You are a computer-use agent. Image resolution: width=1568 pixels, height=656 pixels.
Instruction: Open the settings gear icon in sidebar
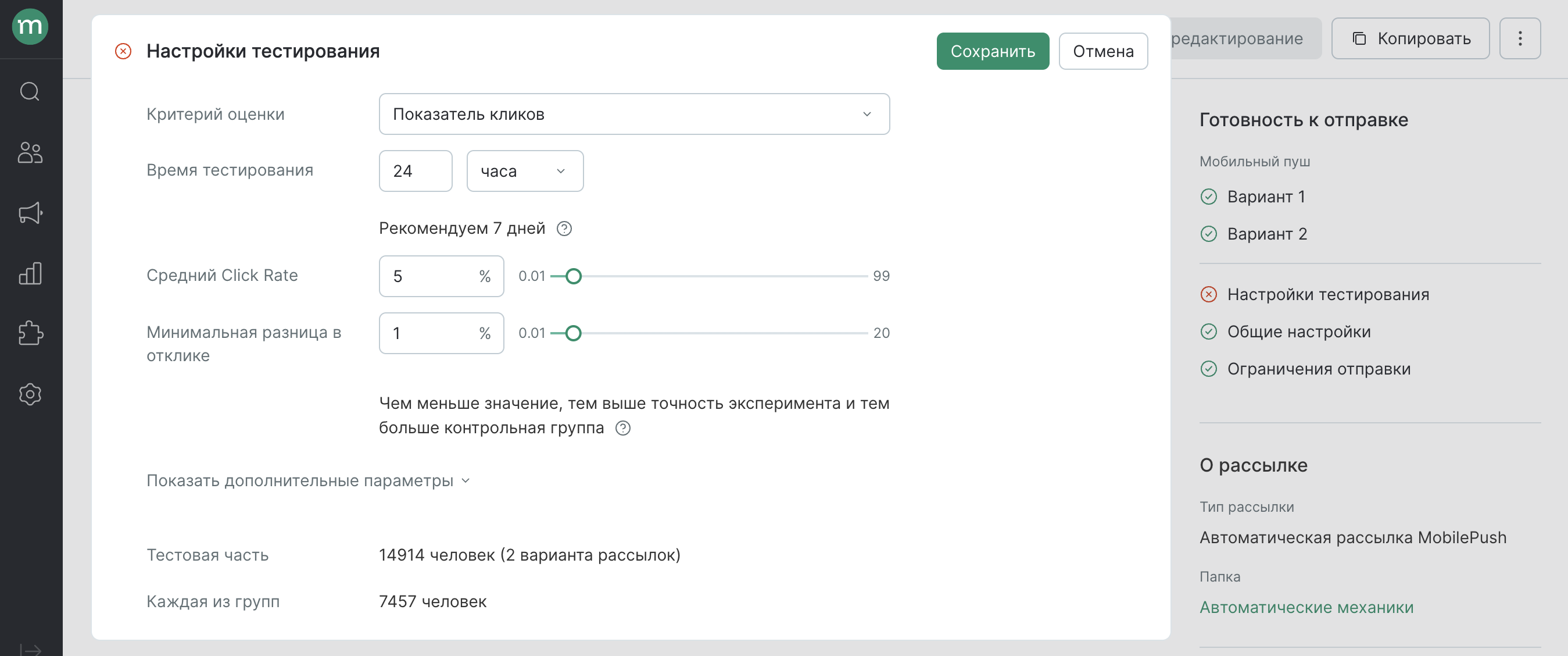pos(30,394)
